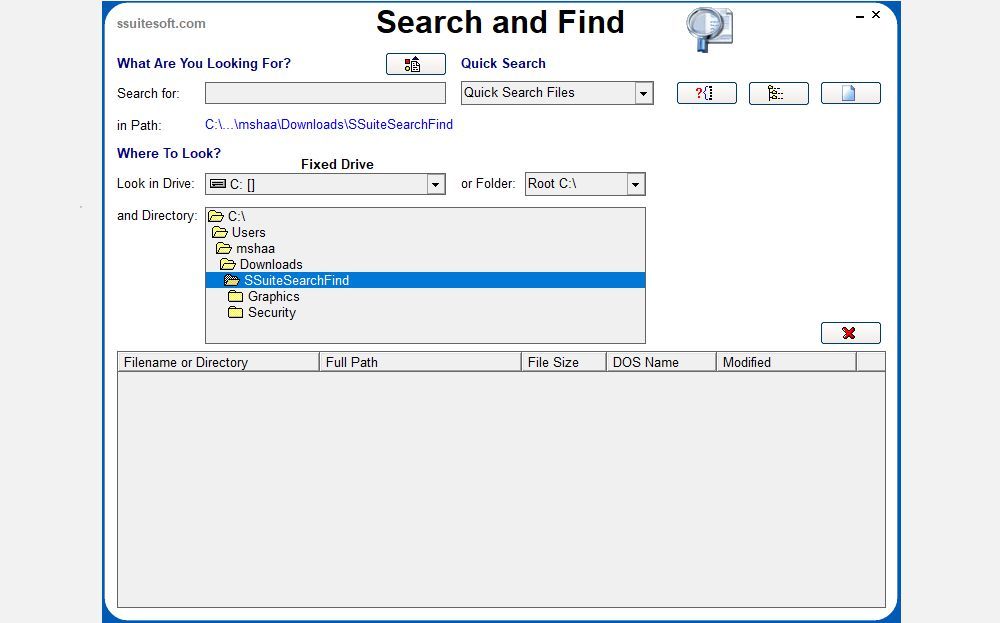Click the Graphics folder icon
Screen dimensions: 1000x623
coord(235,297)
